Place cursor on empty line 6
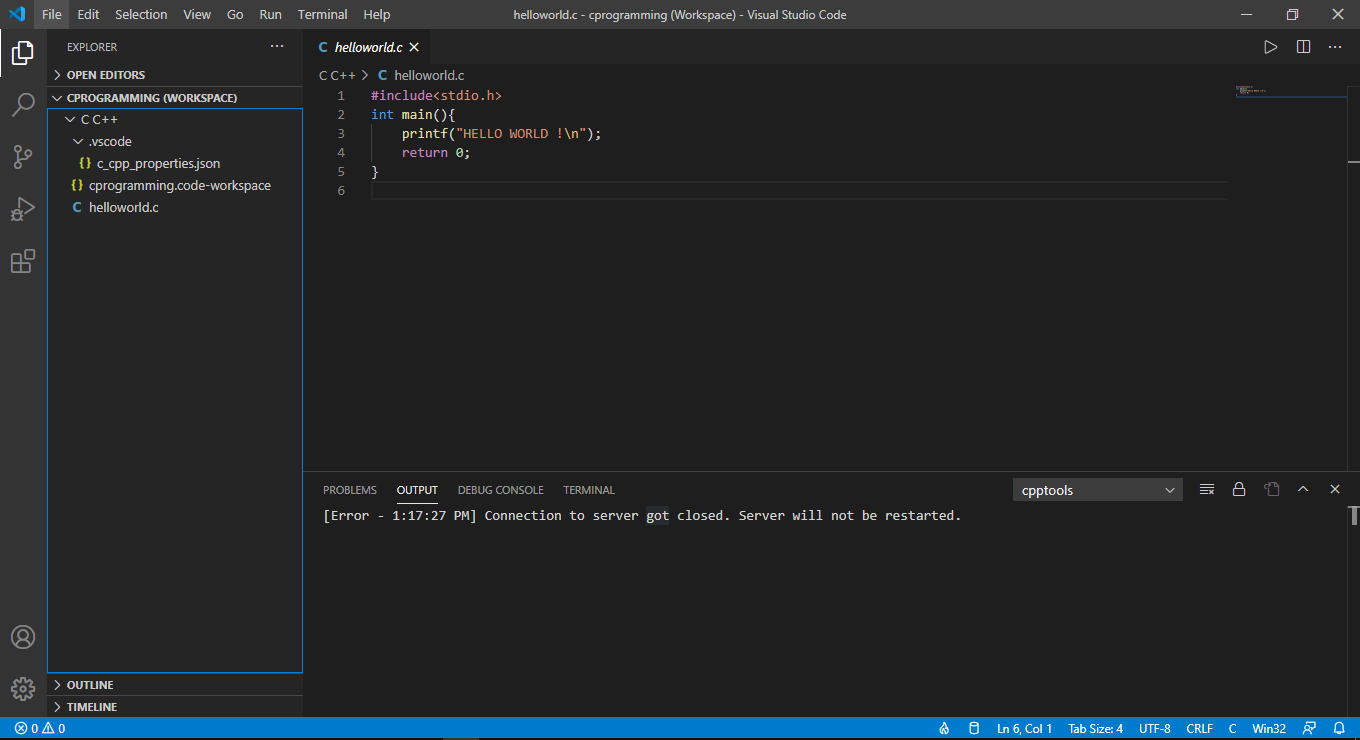Screen dimensions: 1360x740 click(798, 191)
